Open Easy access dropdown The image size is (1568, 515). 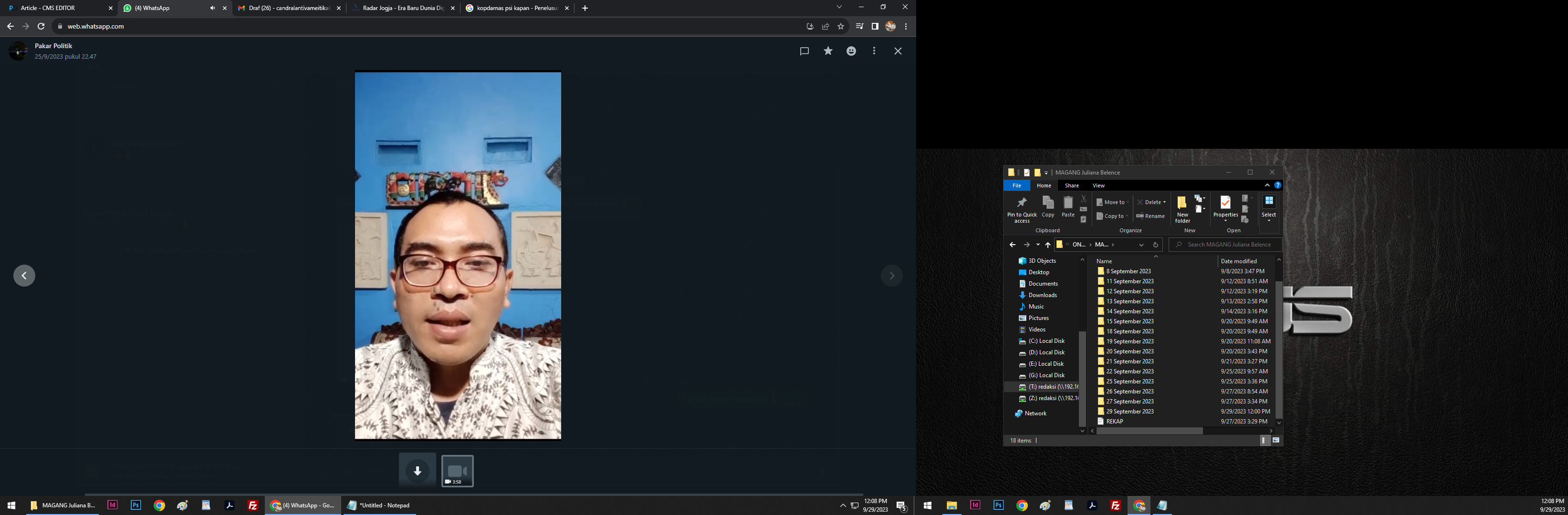[x=1200, y=209]
